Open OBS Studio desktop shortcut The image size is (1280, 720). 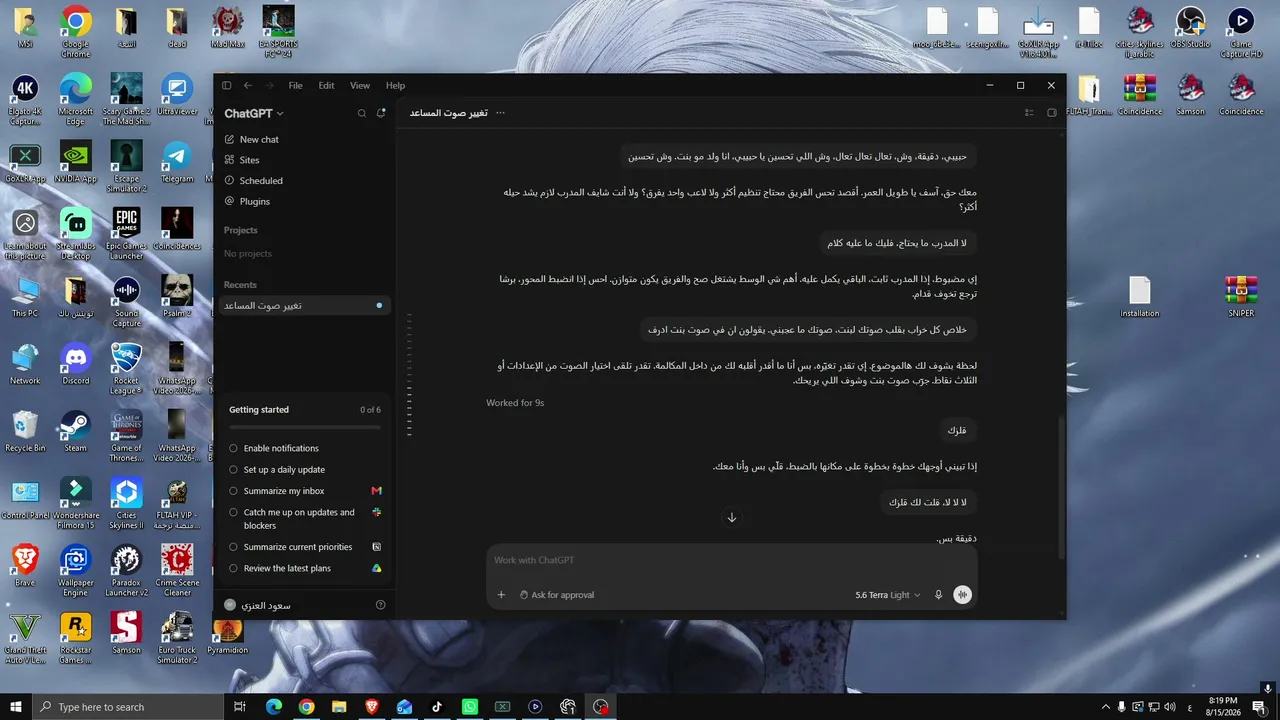(x=1190, y=29)
